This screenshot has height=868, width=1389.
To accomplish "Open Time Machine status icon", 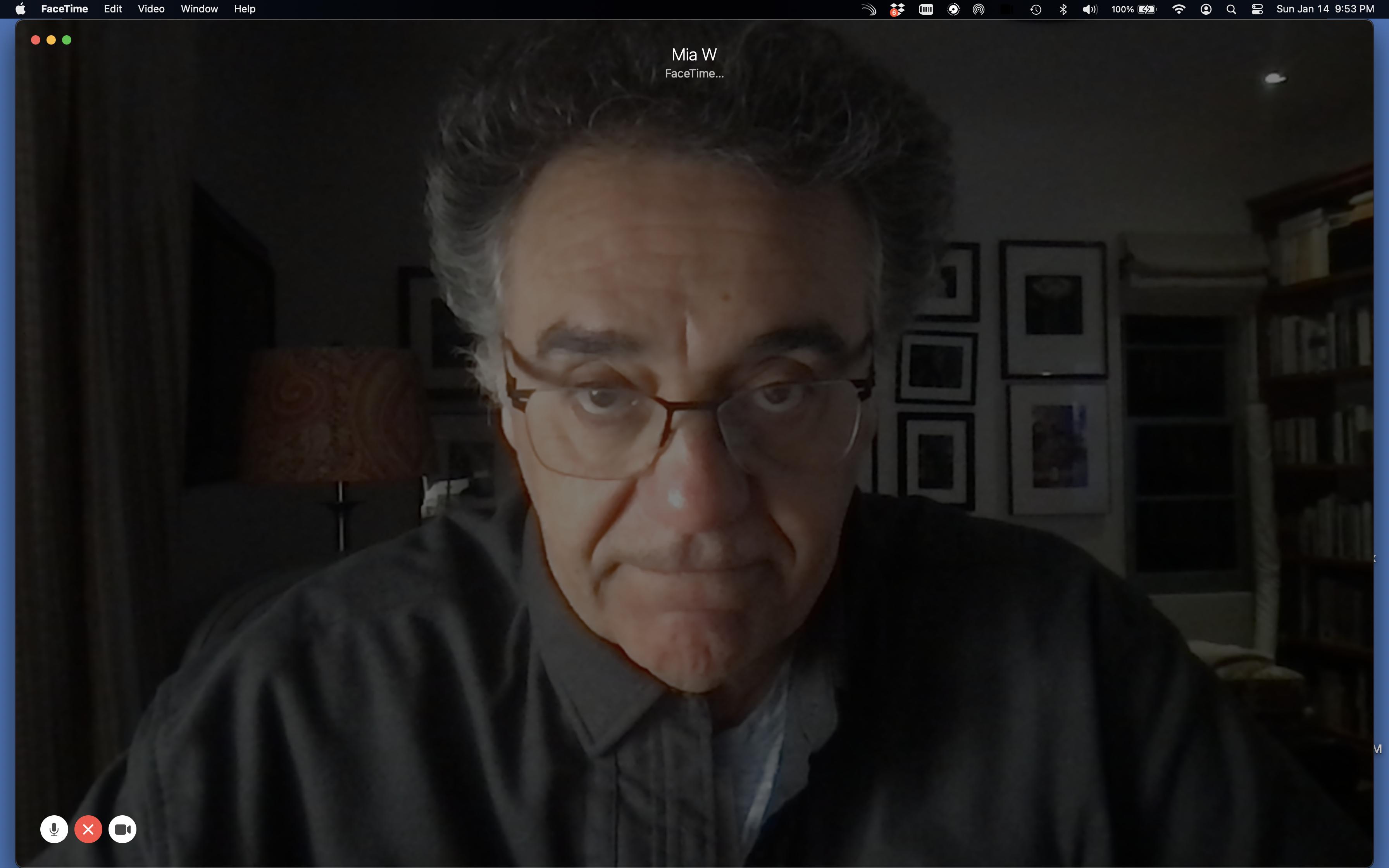I will coord(1036,9).
